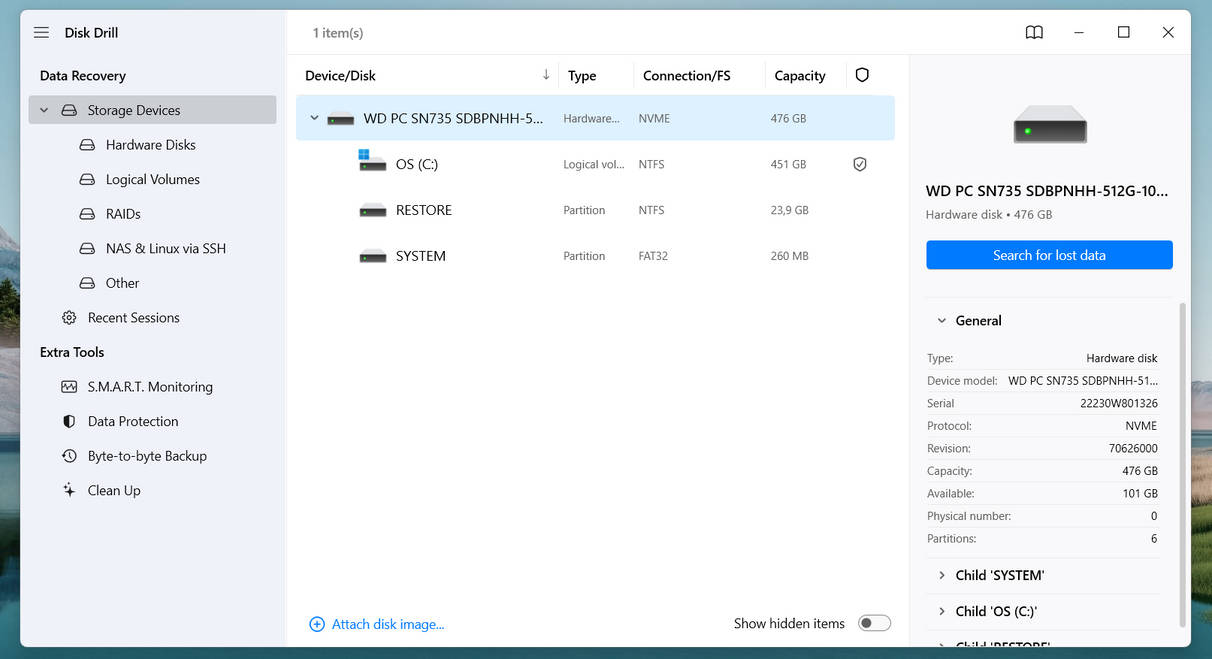Click Search for lost data button

1049,255
